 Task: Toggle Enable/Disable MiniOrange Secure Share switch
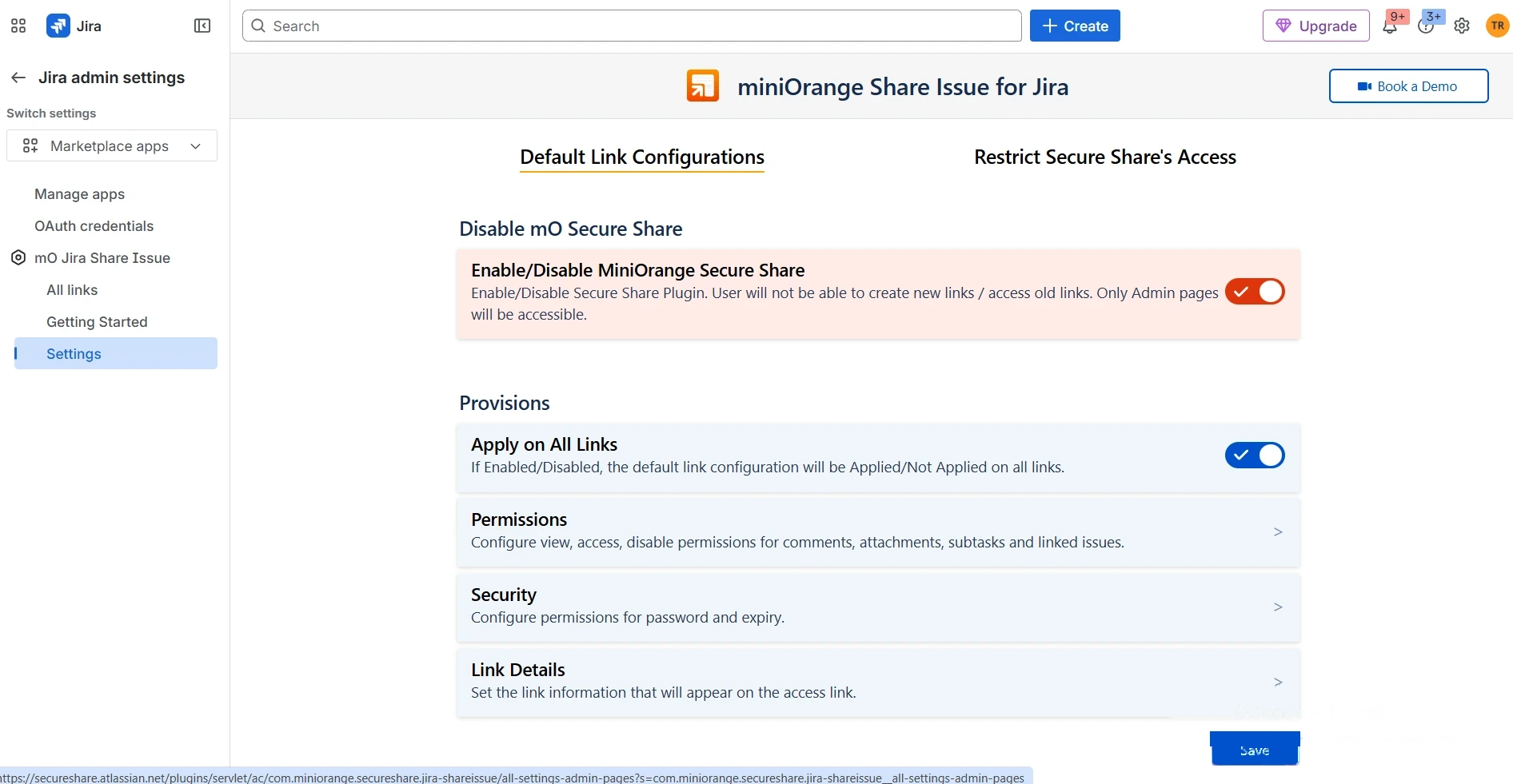coord(1255,292)
